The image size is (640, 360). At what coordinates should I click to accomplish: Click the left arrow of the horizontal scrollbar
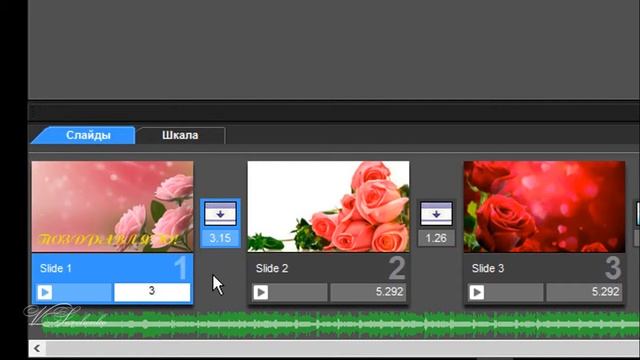coord(37,348)
